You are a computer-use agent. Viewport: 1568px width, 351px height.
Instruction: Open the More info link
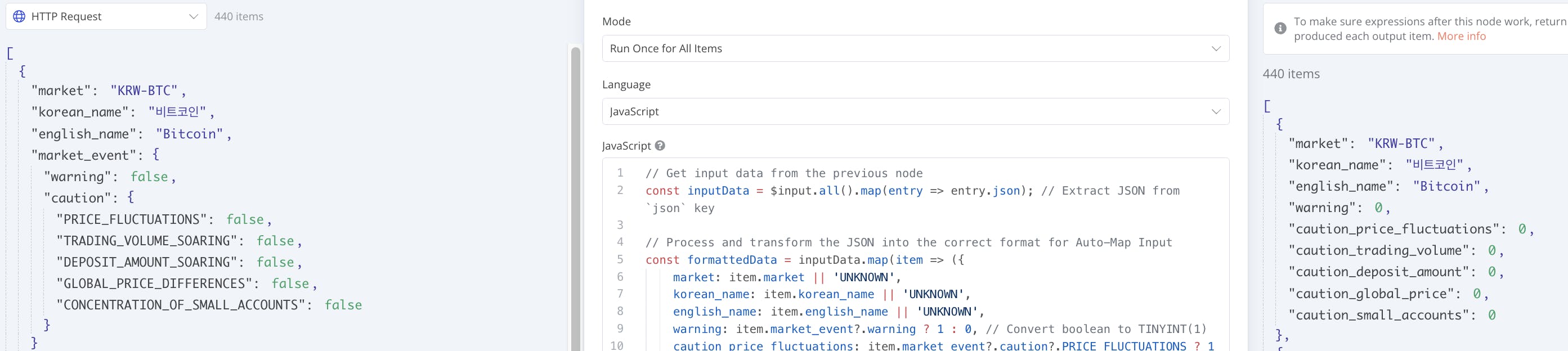[1461, 37]
